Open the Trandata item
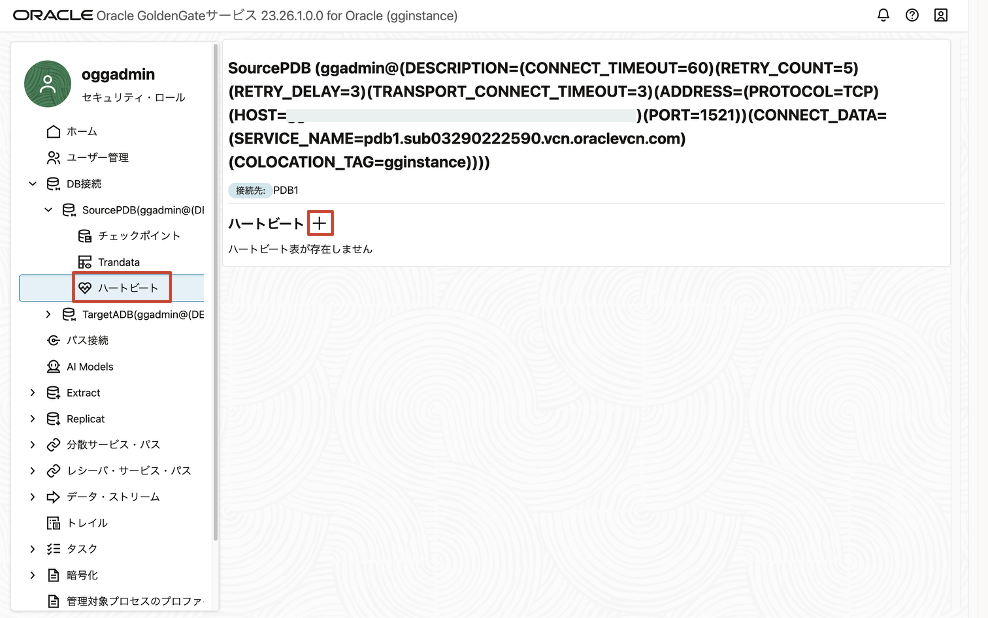Image resolution: width=988 pixels, height=618 pixels. [118, 262]
